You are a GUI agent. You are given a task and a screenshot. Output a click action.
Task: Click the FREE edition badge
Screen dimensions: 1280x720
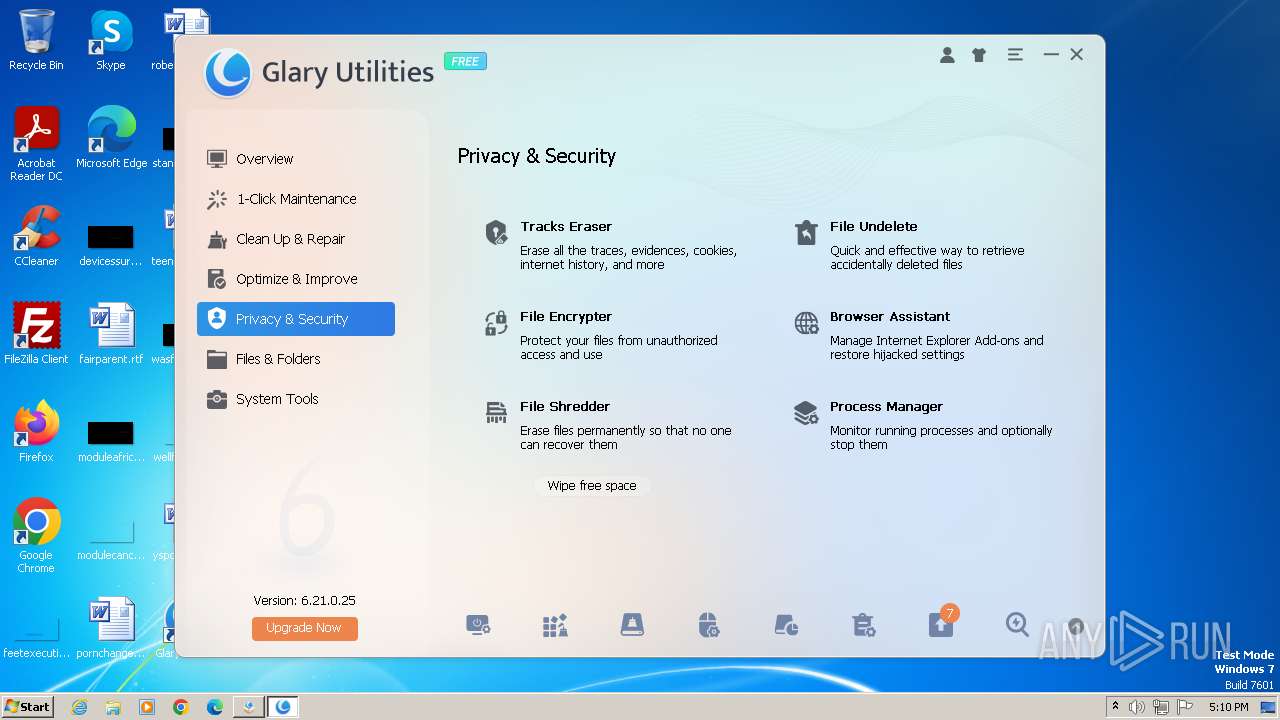tap(465, 61)
